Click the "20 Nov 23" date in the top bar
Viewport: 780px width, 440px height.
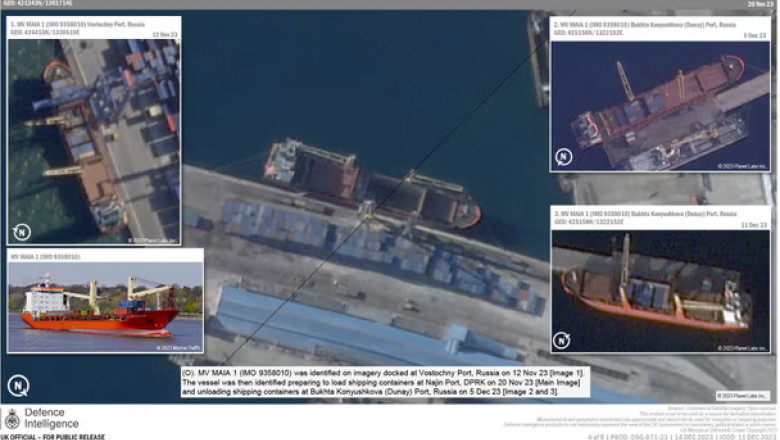coord(758,4)
